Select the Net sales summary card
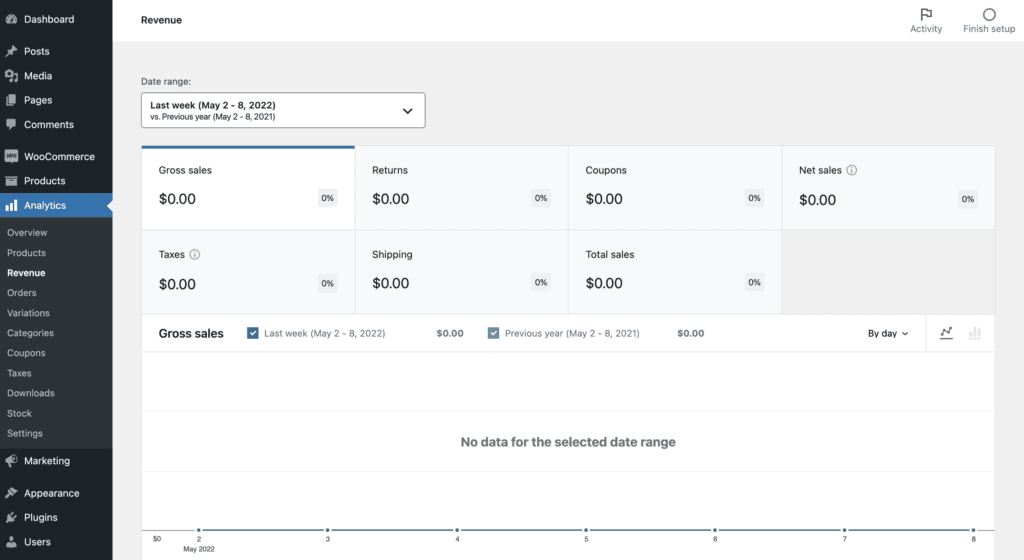The image size is (1024, 560). click(x=888, y=188)
